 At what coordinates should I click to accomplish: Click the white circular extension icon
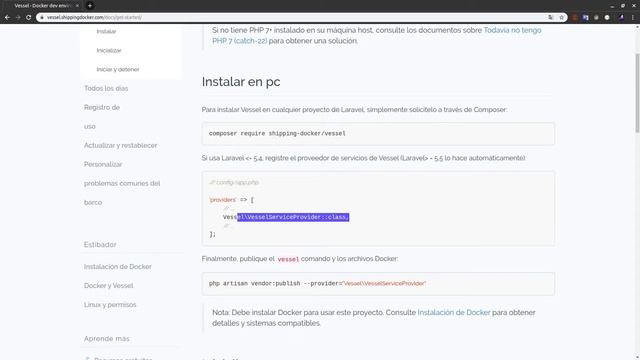[607, 18]
